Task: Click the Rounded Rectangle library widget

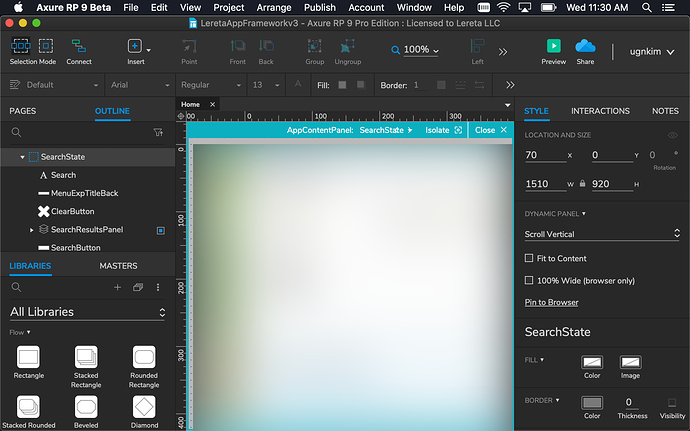Action: [144, 356]
